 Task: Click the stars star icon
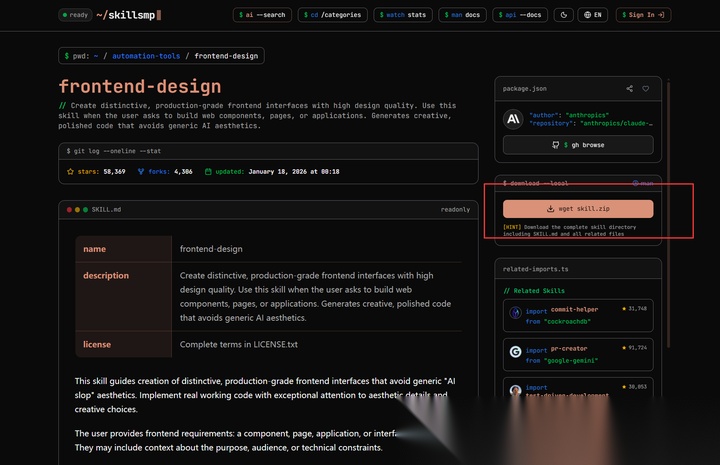(x=70, y=172)
